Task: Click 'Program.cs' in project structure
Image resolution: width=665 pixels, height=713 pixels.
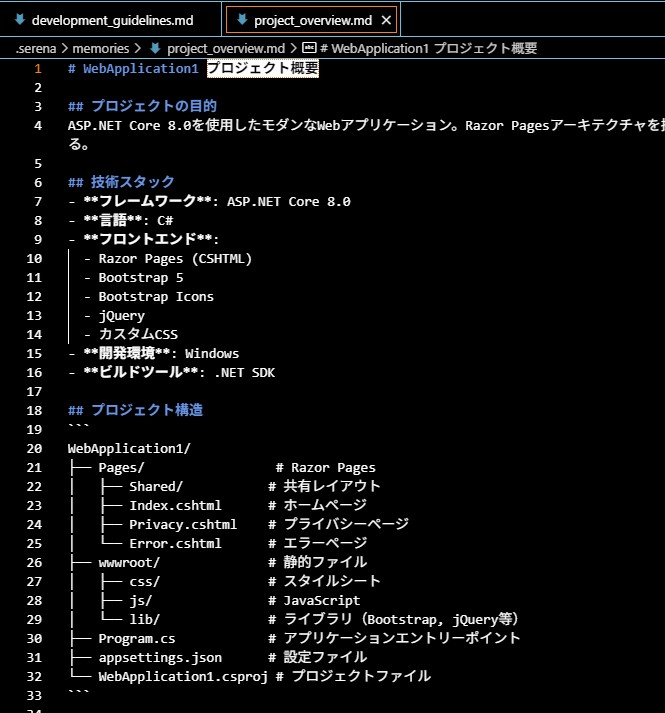Action: [136, 638]
